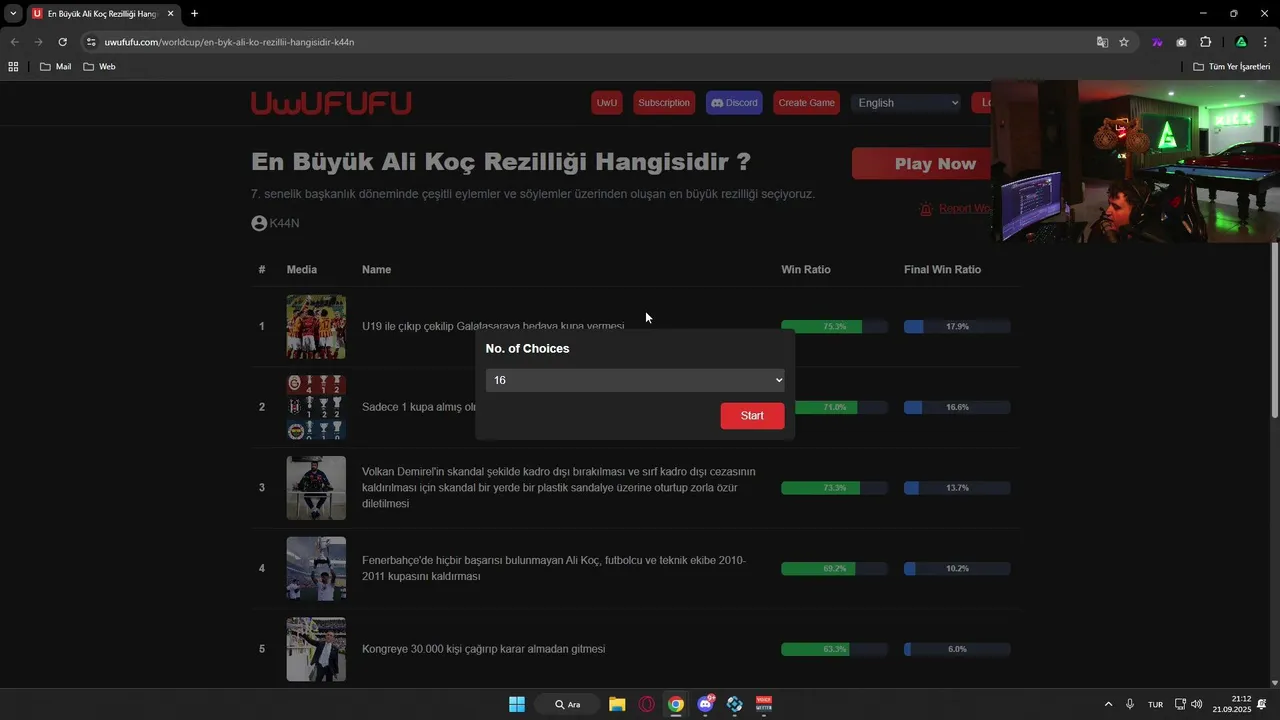The height and width of the screenshot is (720, 1280).
Task: Open the tab search dropdown arrow
Action: click(x=13, y=14)
